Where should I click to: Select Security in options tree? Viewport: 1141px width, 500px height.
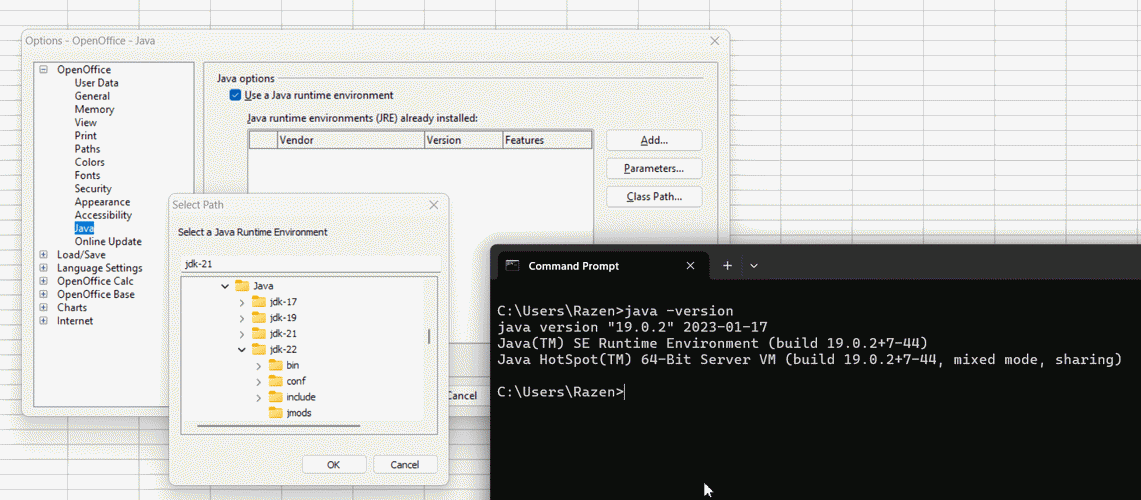93,189
